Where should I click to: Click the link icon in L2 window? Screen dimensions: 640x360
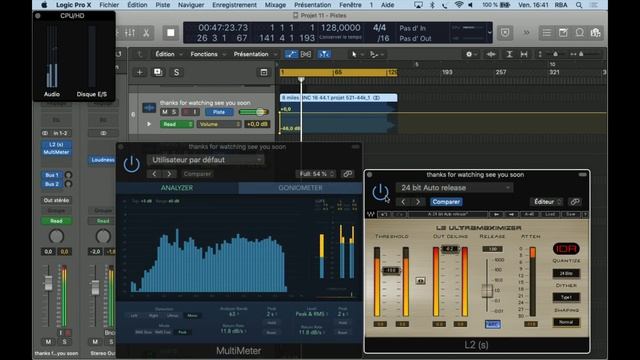(x=575, y=202)
